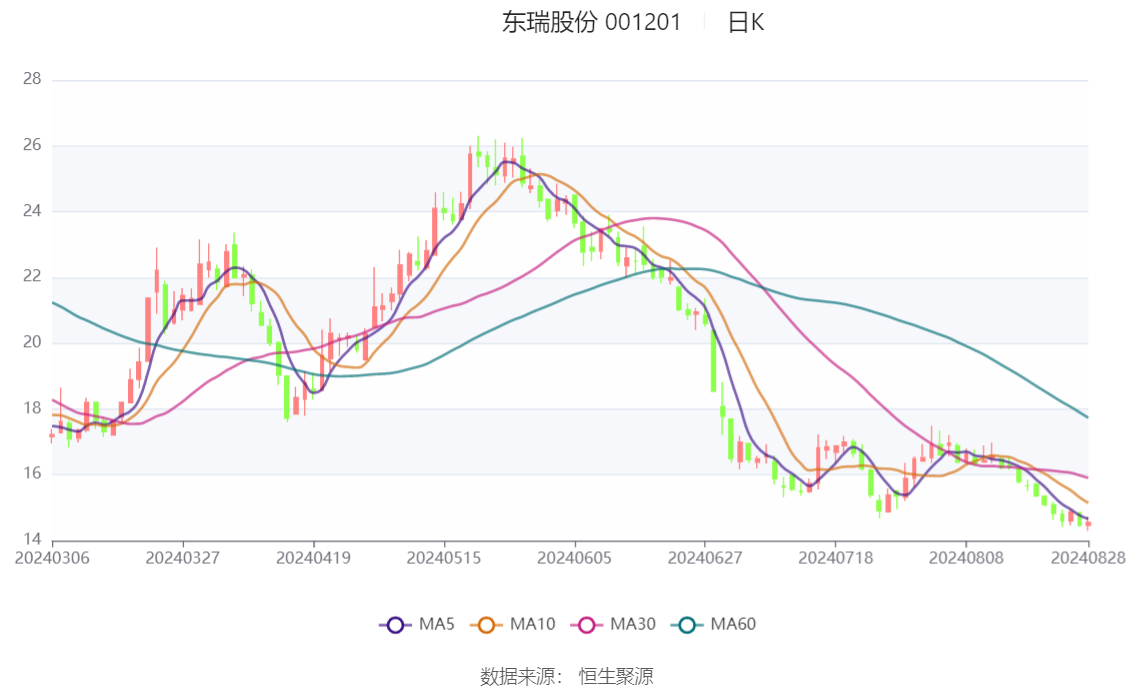Click the 恒生聚源 data source text
1134x689 pixels.
pos(615,677)
